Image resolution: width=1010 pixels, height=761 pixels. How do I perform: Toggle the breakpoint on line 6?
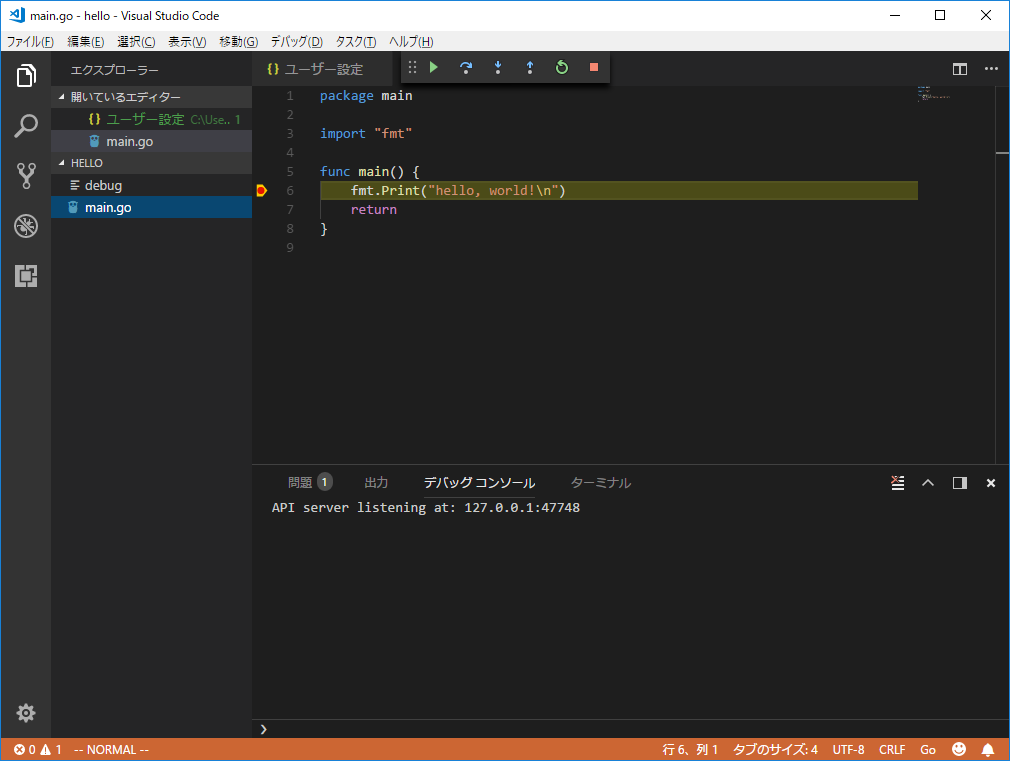(261, 190)
